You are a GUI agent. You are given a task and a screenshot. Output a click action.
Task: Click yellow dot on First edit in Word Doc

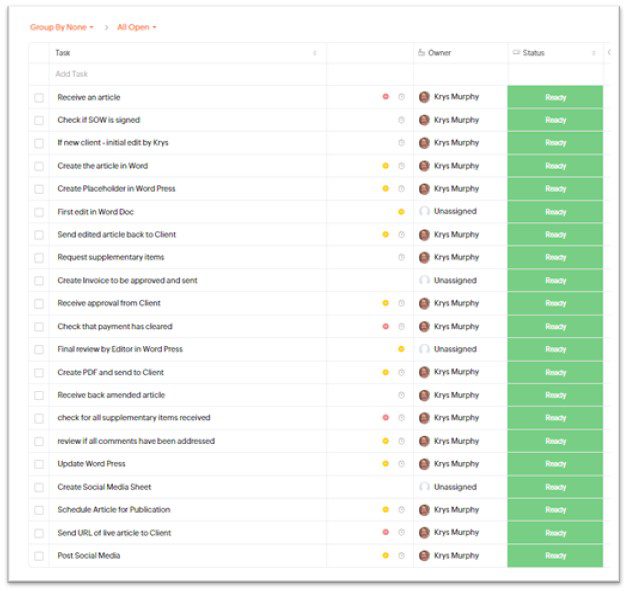[401, 211]
